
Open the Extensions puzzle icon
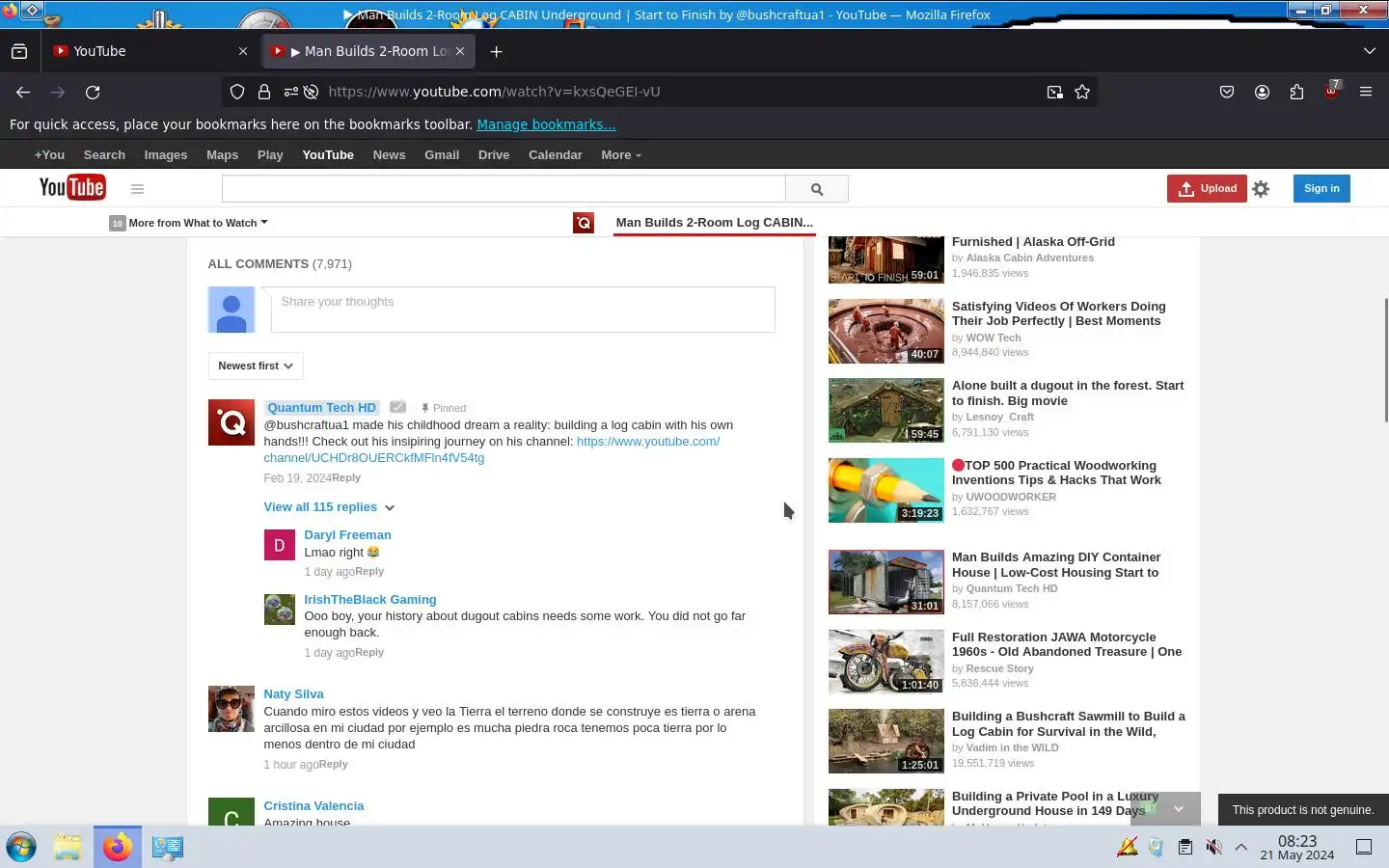1296,92
